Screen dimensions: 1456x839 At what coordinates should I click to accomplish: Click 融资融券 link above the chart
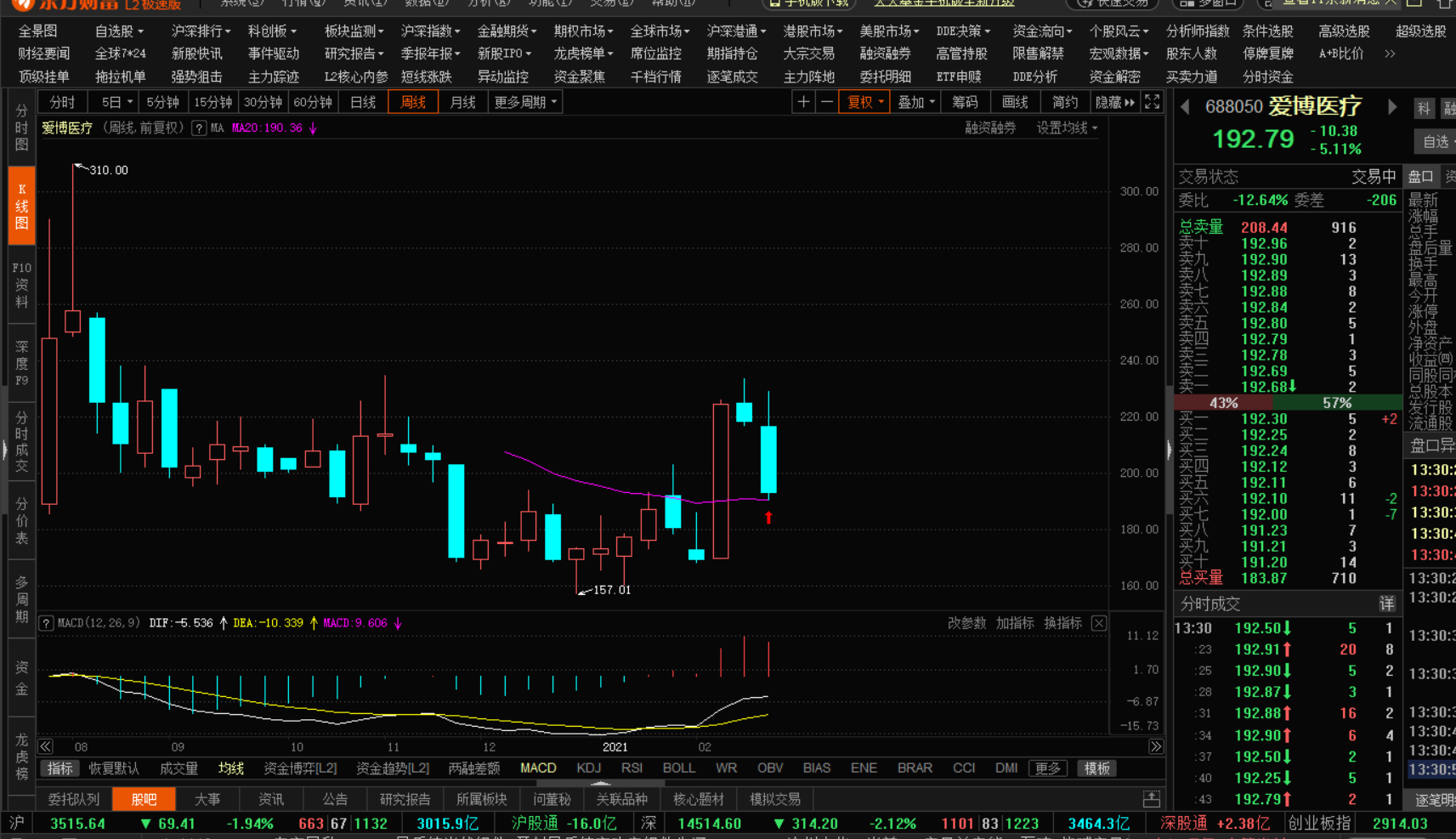[x=990, y=128]
